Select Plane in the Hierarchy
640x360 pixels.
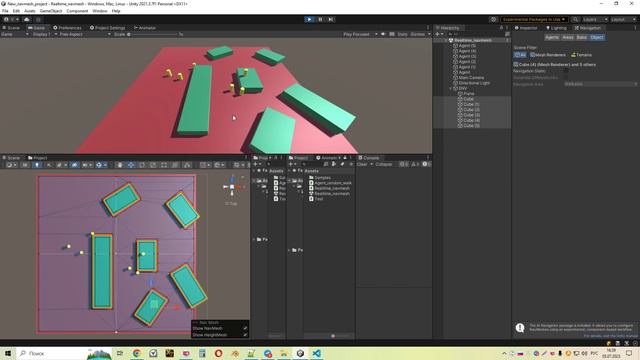point(468,93)
